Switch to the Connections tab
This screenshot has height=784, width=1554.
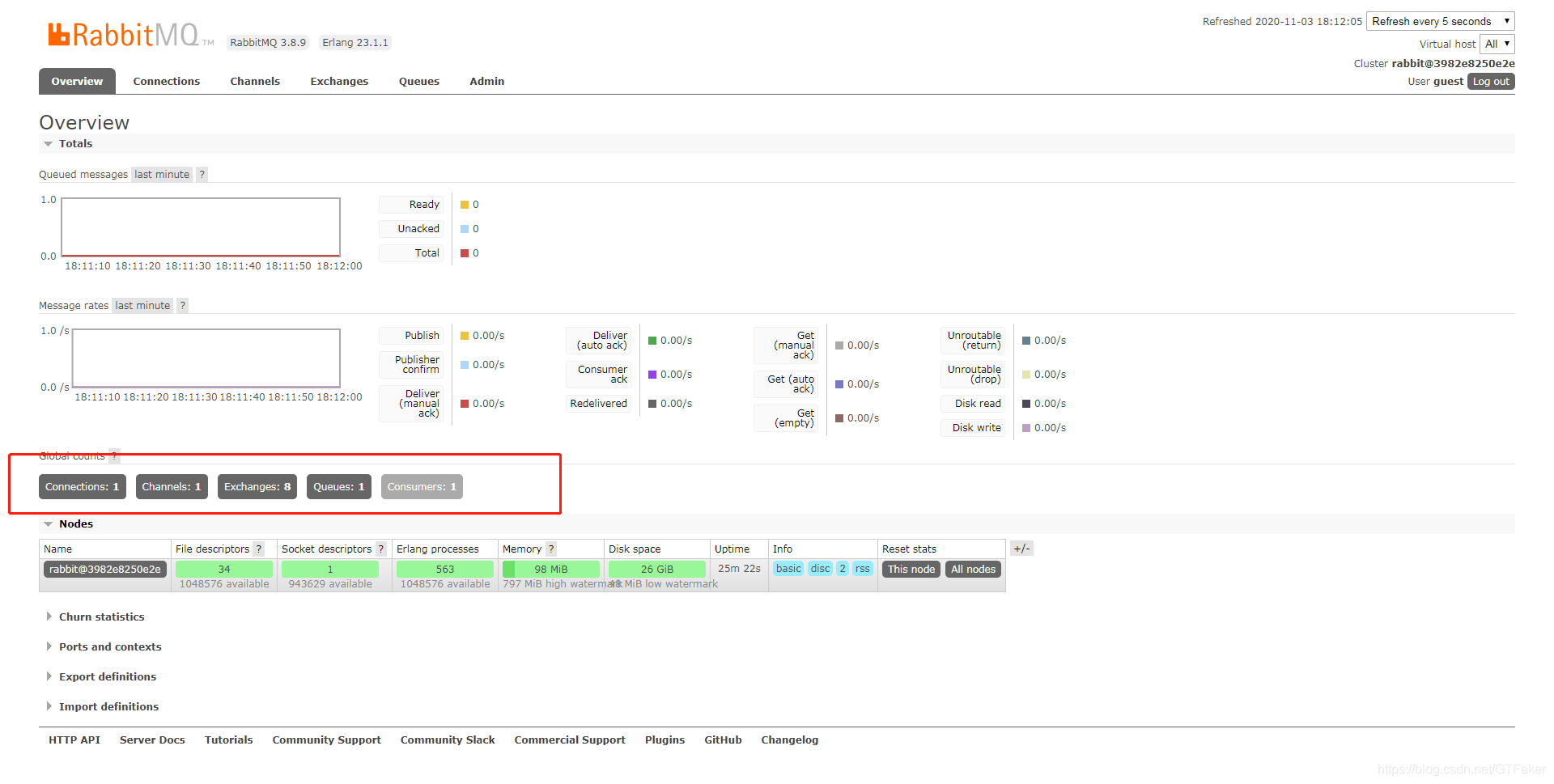pyautogui.click(x=166, y=81)
